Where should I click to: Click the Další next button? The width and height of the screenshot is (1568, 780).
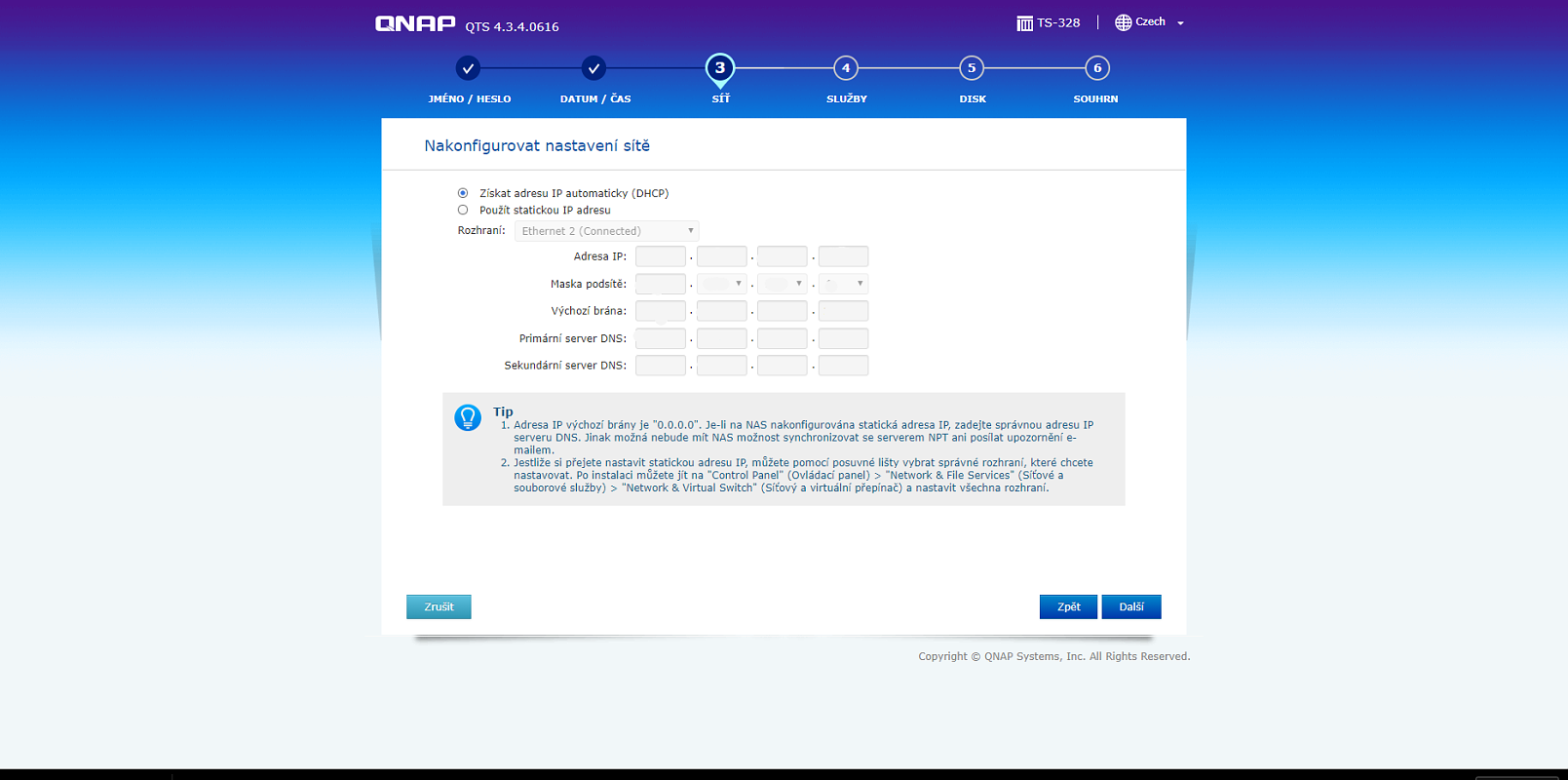pyautogui.click(x=1131, y=606)
